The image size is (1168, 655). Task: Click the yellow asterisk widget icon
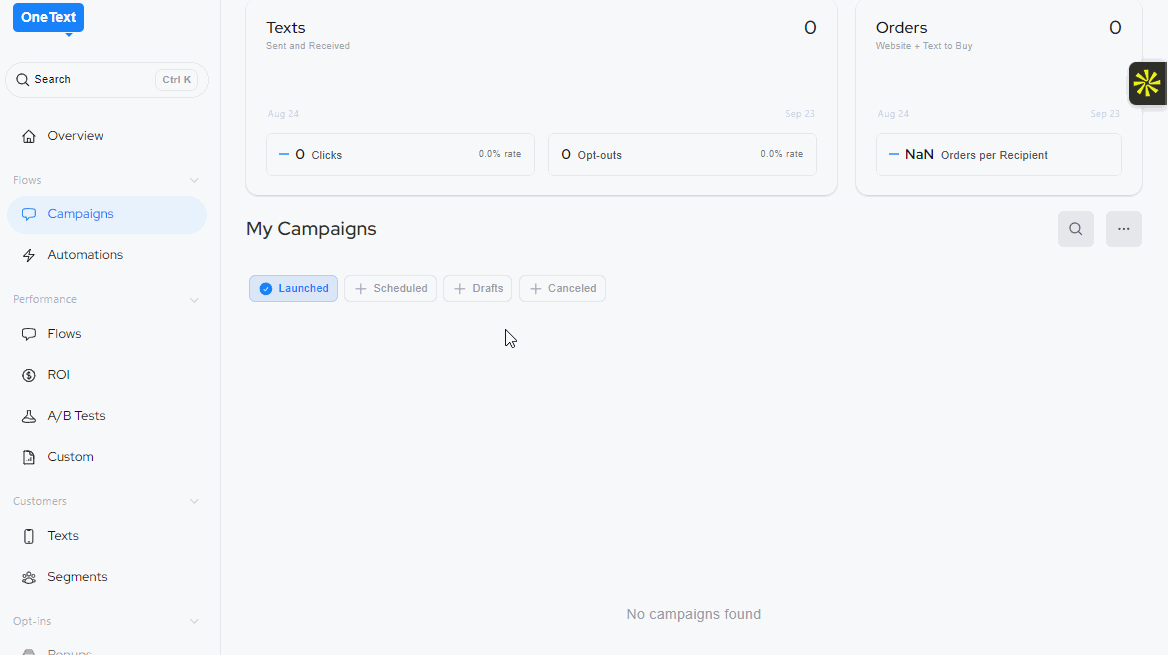click(x=1147, y=83)
